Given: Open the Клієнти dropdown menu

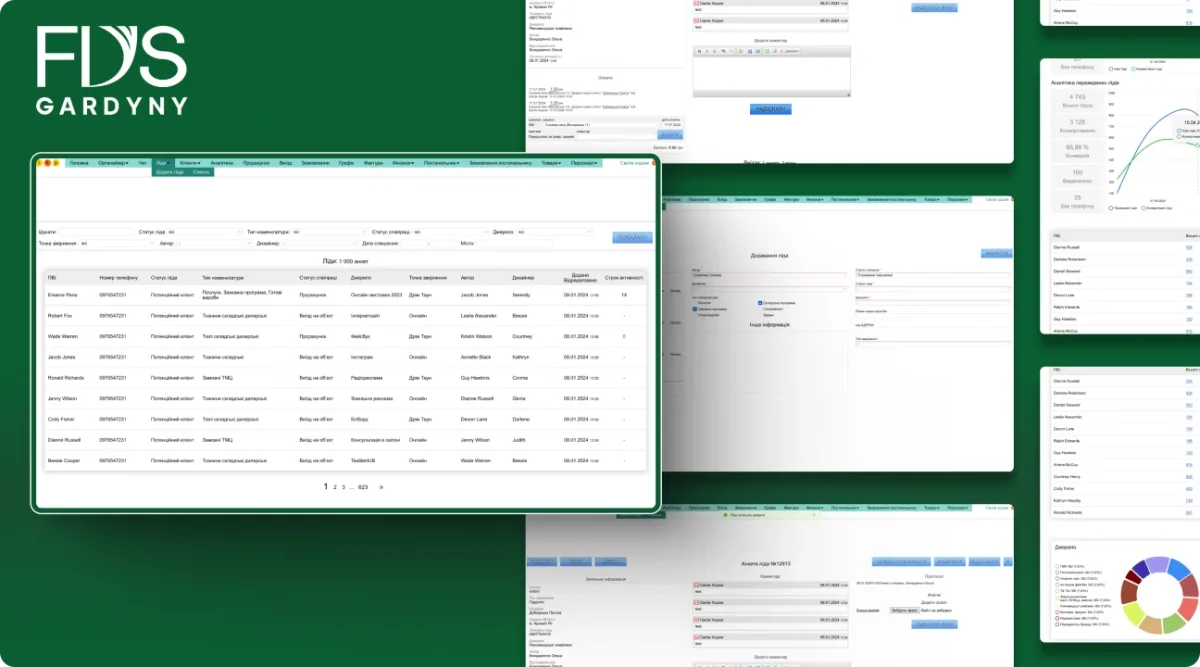Looking at the screenshot, I should coord(190,163).
